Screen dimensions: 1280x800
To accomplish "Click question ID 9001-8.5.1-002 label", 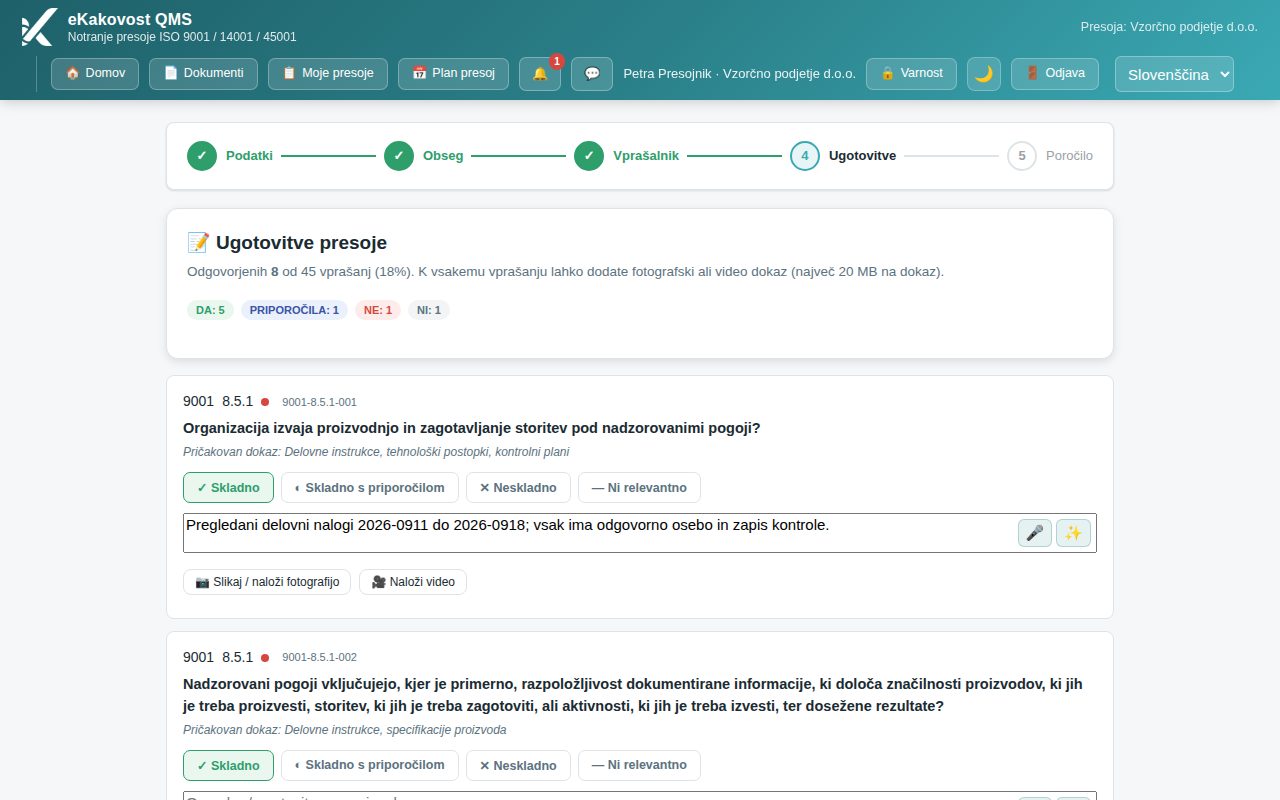I will click(319, 658).
